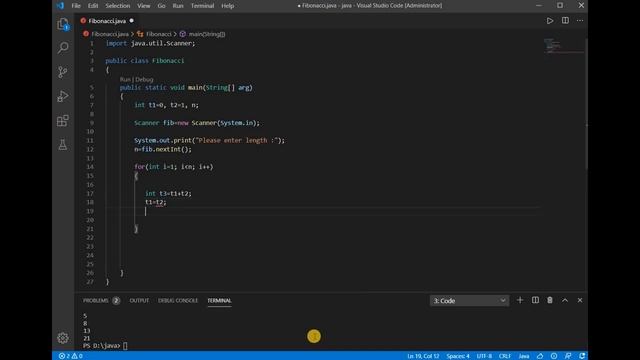Screen dimensions: 640x360
Task: Create a new terminal with plus
Action: (x=520, y=300)
